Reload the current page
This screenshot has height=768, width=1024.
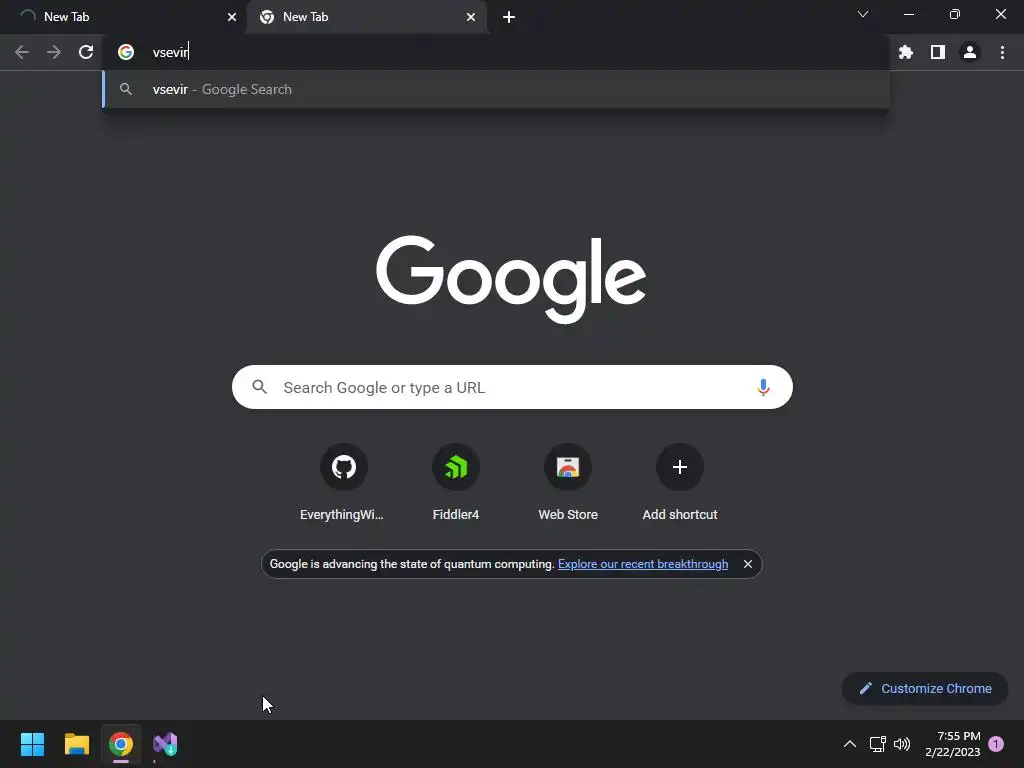(x=86, y=52)
